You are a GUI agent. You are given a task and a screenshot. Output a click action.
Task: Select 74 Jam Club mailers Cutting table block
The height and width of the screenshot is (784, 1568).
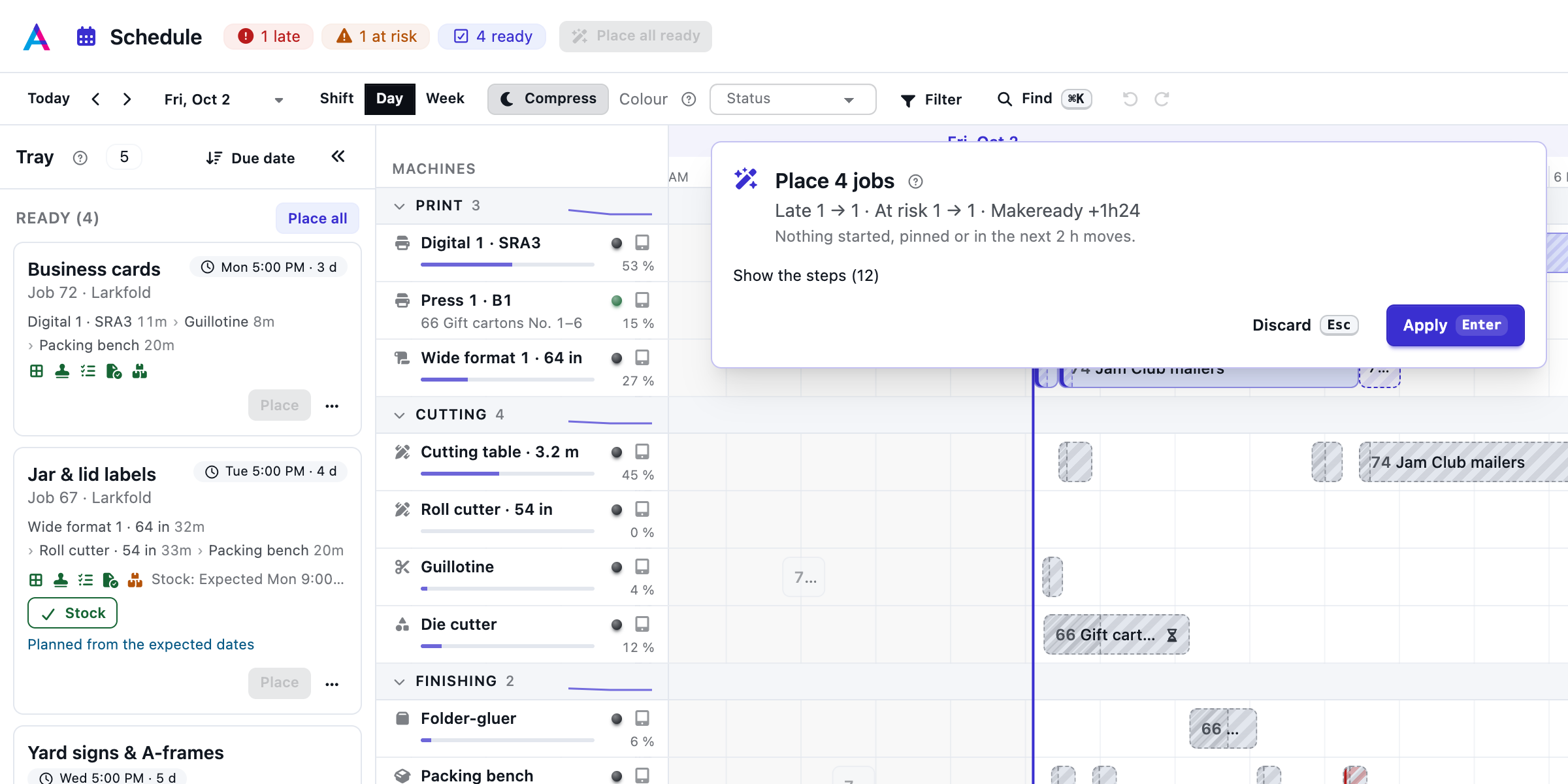(1462, 463)
